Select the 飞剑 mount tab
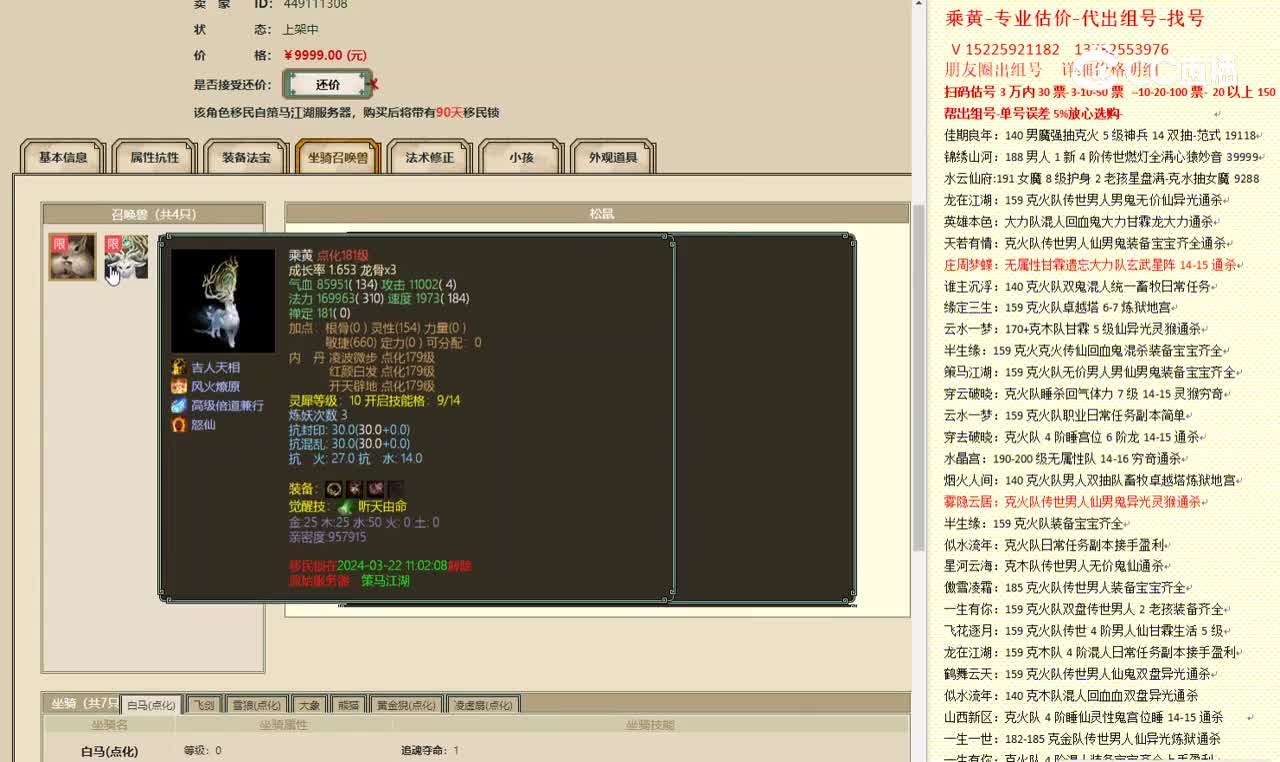 pos(204,705)
